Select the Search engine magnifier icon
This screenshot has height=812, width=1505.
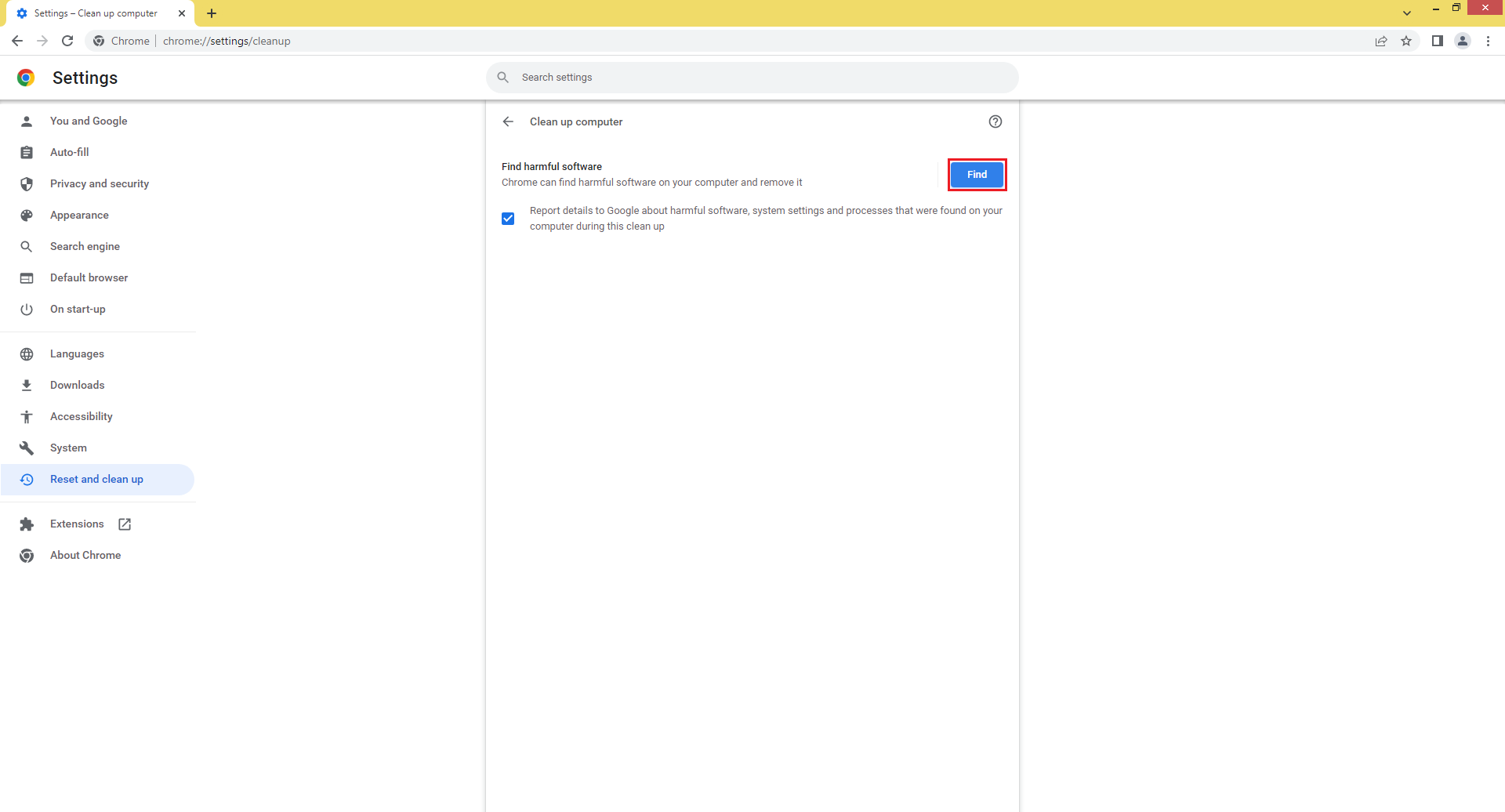27,246
